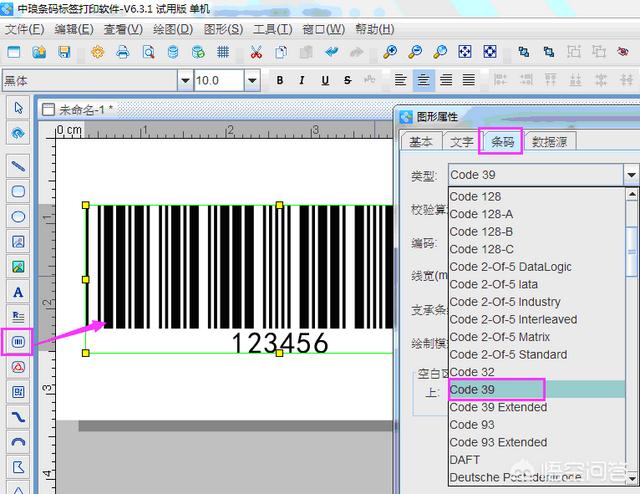
Task: Switch to the 条码 tab
Action: point(502,142)
